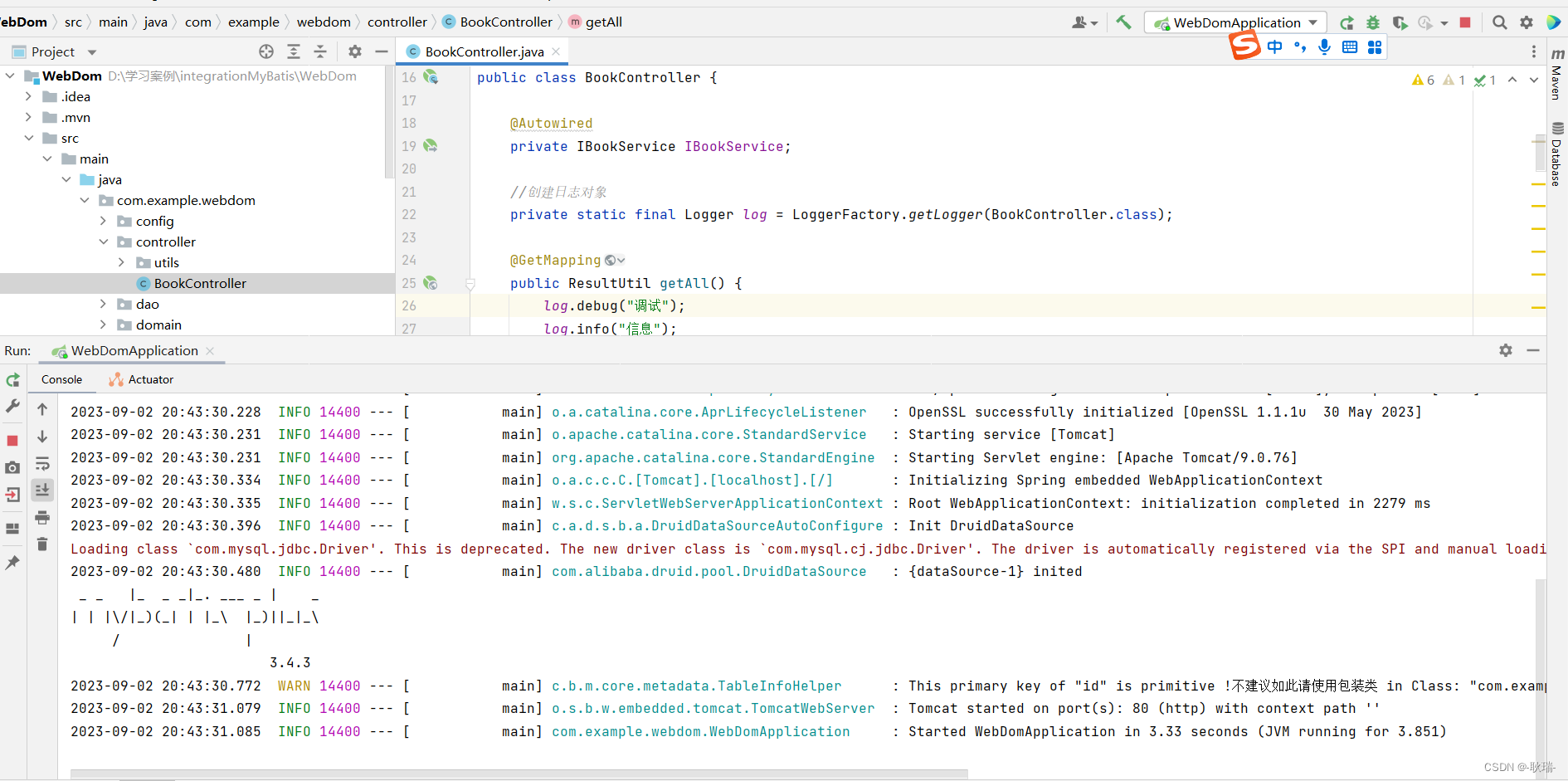Expand the .idea folder
This screenshot has width=1568, height=781.
pyautogui.click(x=28, y=96)
